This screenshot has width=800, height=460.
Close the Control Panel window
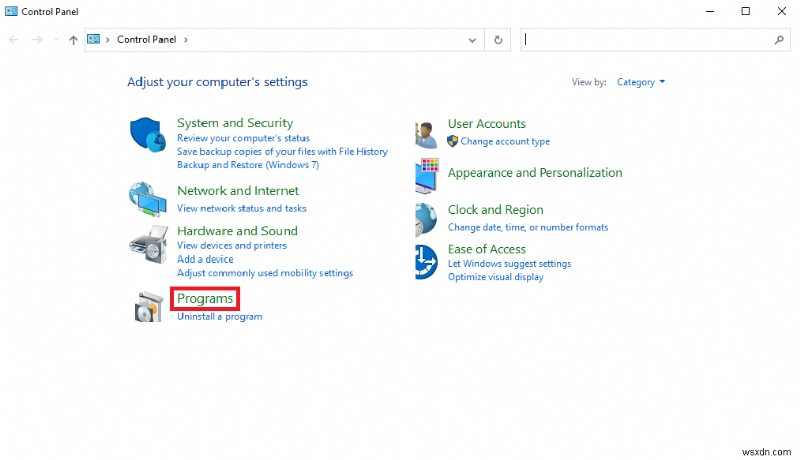point(782,11)
